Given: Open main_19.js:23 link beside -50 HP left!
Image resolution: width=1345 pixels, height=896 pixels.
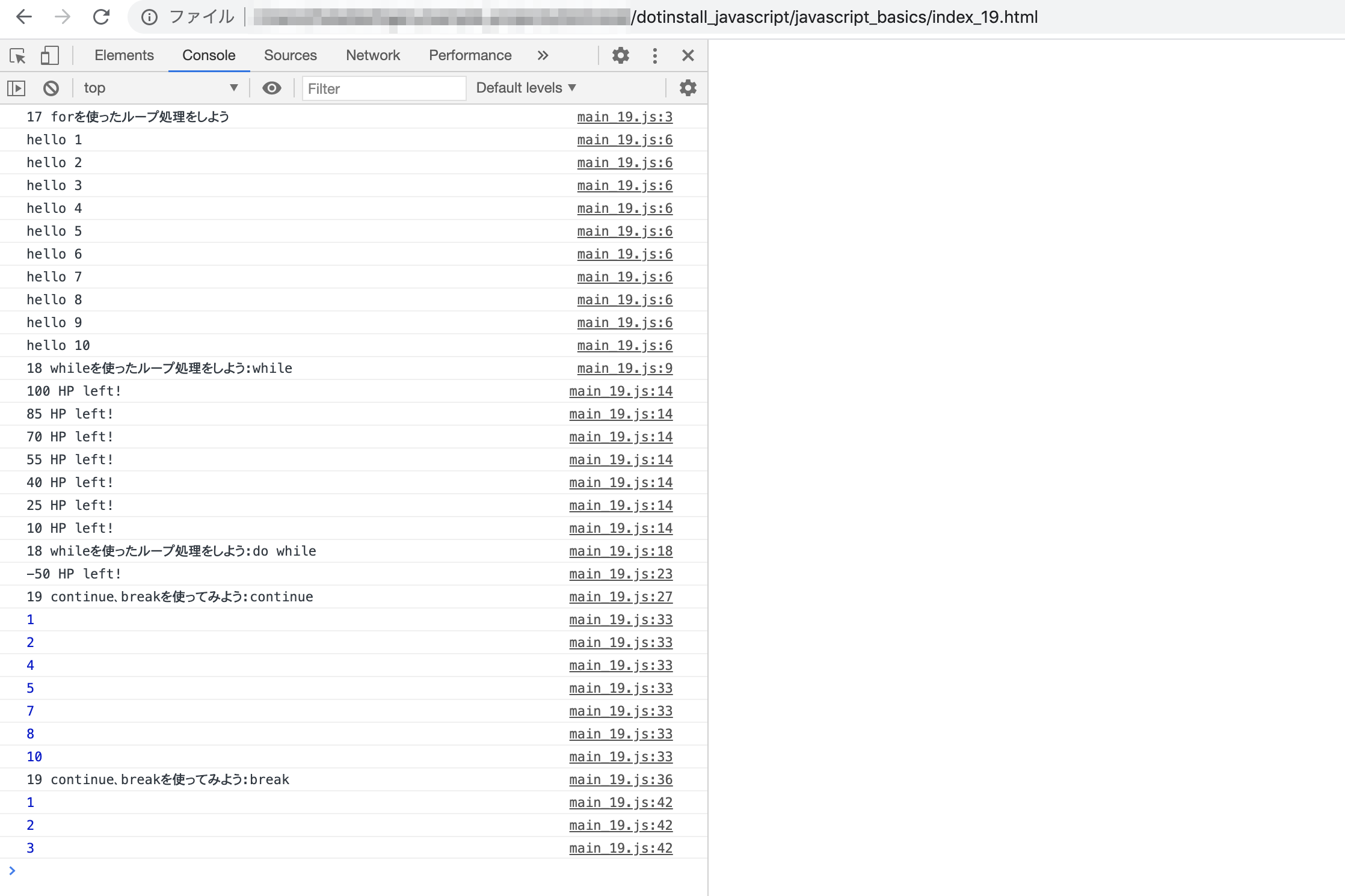Looking at the screenshot, I should pyautogui.click(x=620, y=574).
